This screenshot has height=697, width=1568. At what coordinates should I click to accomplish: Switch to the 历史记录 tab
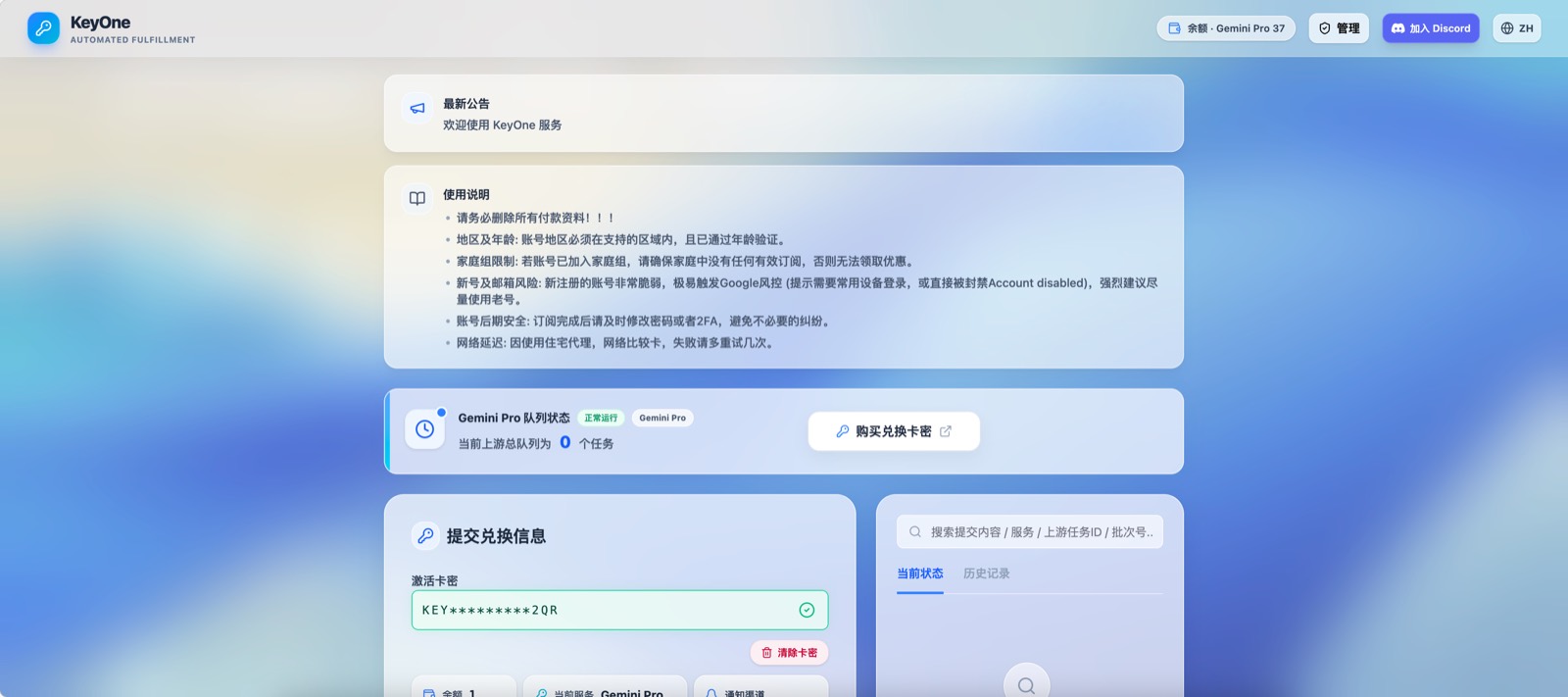click(x=986, y=573)
